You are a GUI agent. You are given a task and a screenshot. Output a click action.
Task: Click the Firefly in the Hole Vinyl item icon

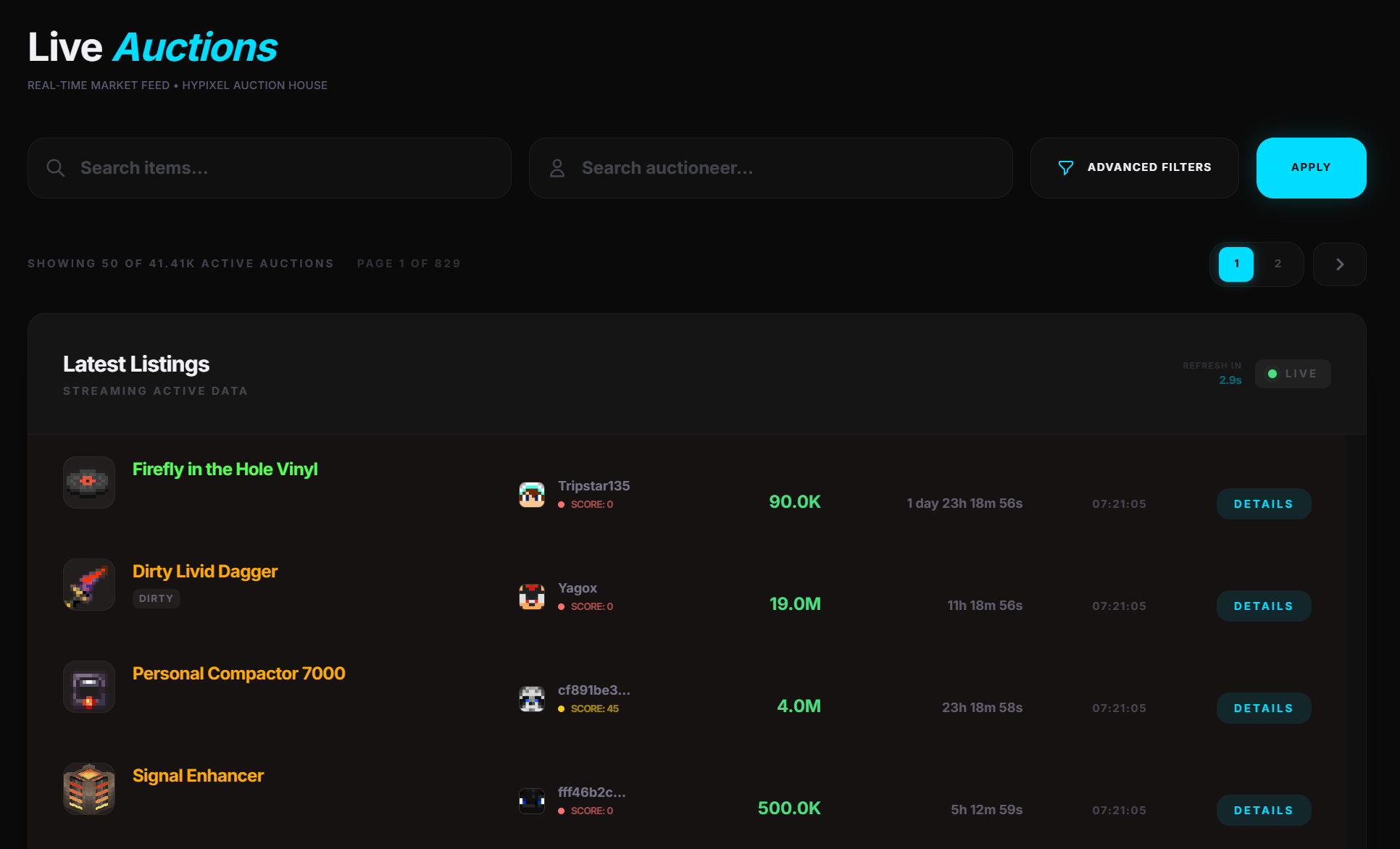89,482
